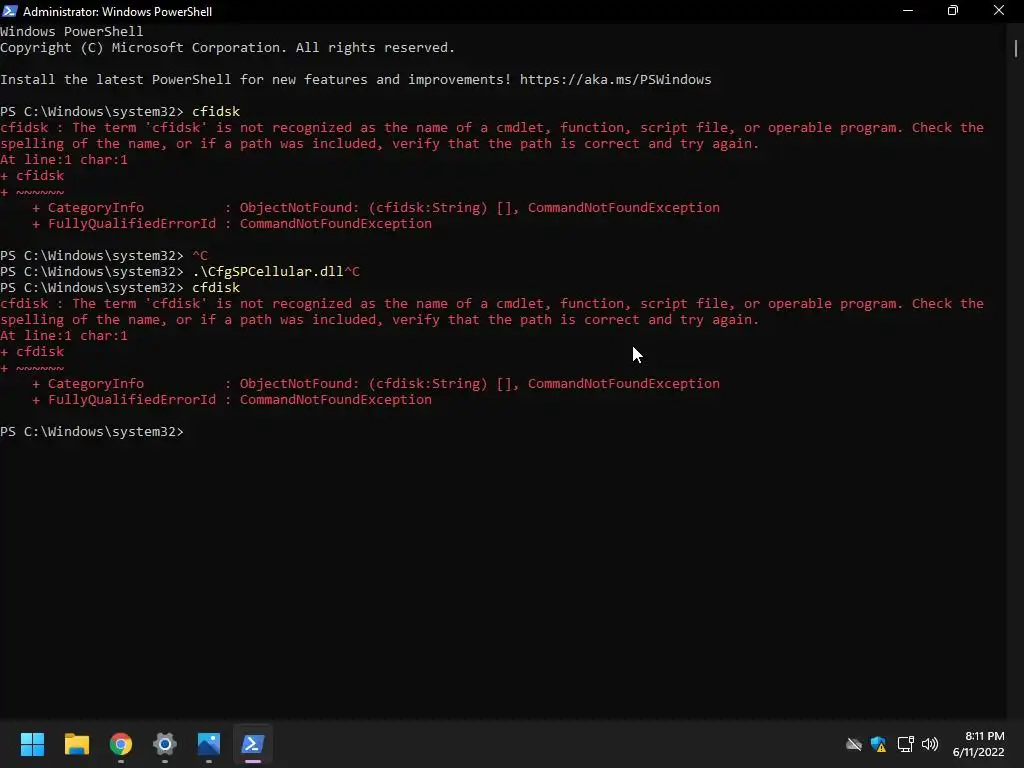
Task: Click 'Windows PowerShell' first output line
Action: 72,31
